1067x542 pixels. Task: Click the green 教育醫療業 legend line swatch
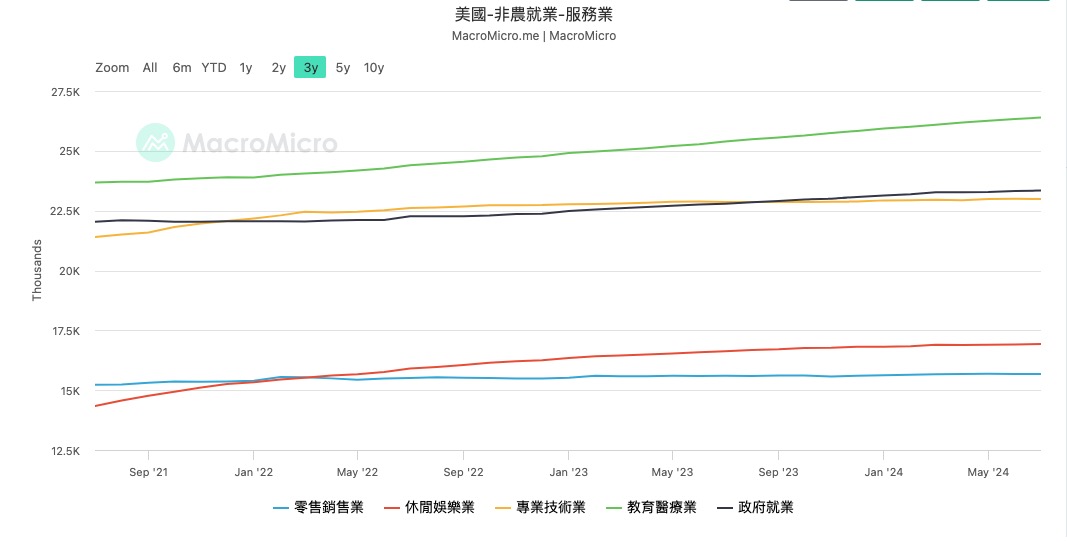coord(616,508)
